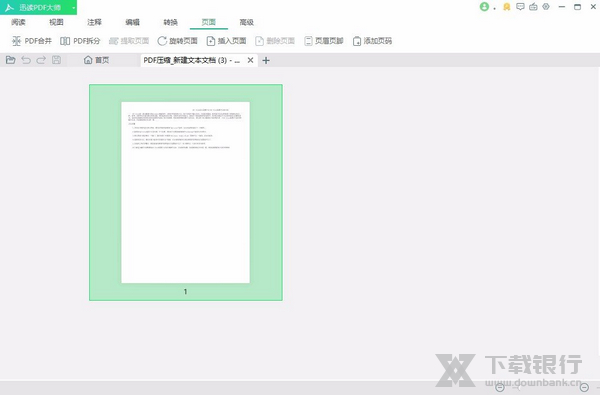
Task: Maximize the PDF application window
Action: 577,7
